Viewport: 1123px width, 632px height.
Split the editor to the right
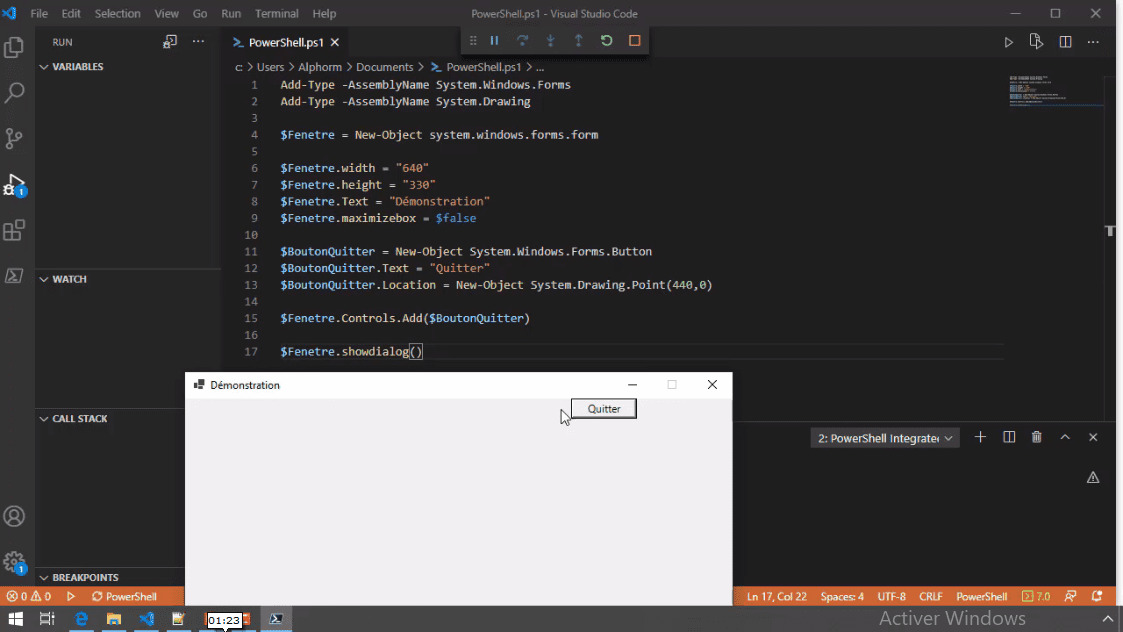coord(1065,42)
